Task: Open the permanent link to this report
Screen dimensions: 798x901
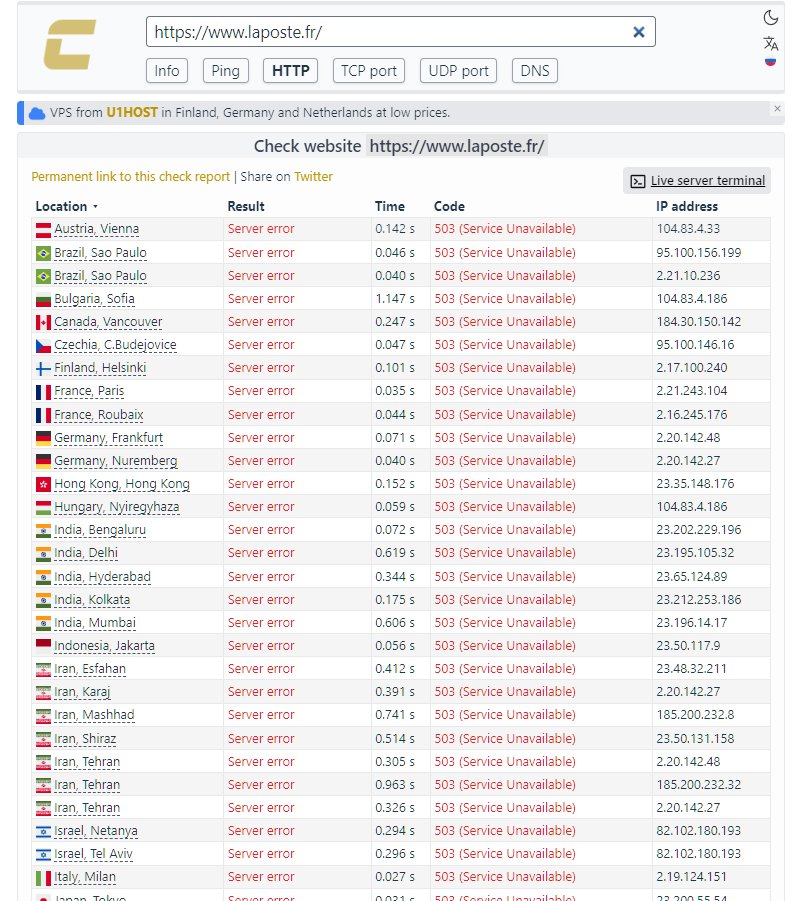Action: point(130,177)
